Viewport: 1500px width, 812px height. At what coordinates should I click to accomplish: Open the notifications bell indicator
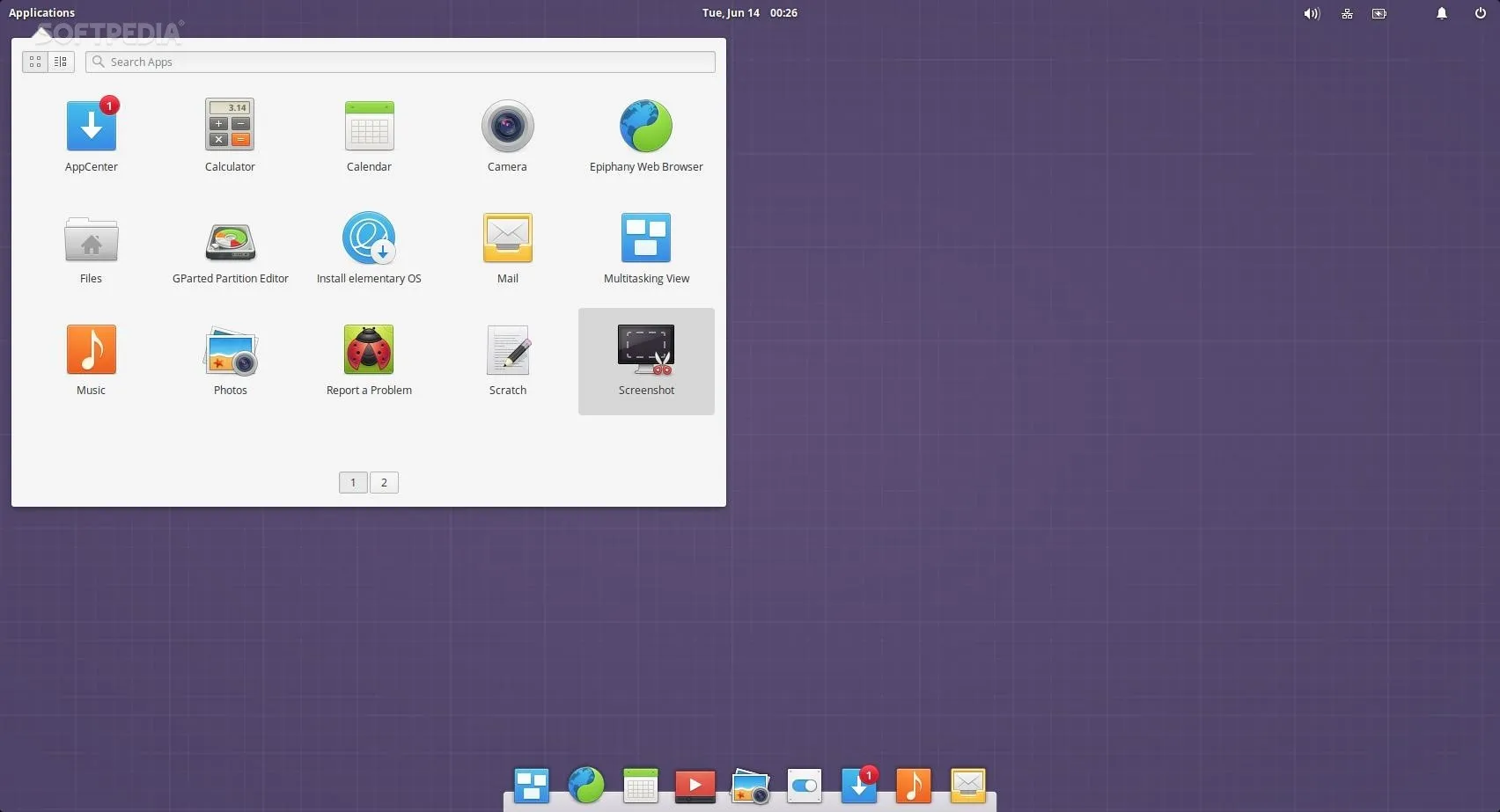(1441, 13)
